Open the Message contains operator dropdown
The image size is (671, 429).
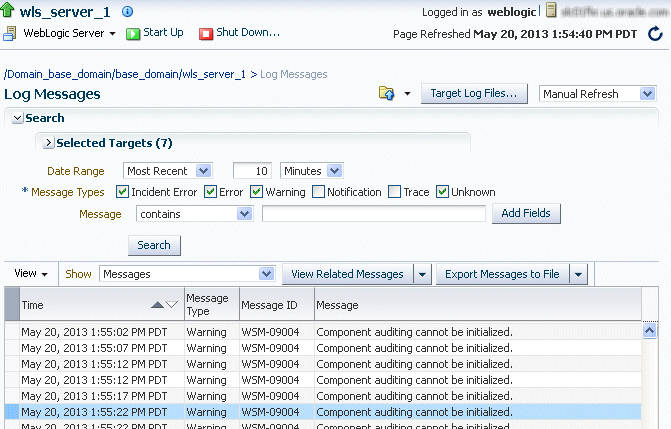coord(244,214)
